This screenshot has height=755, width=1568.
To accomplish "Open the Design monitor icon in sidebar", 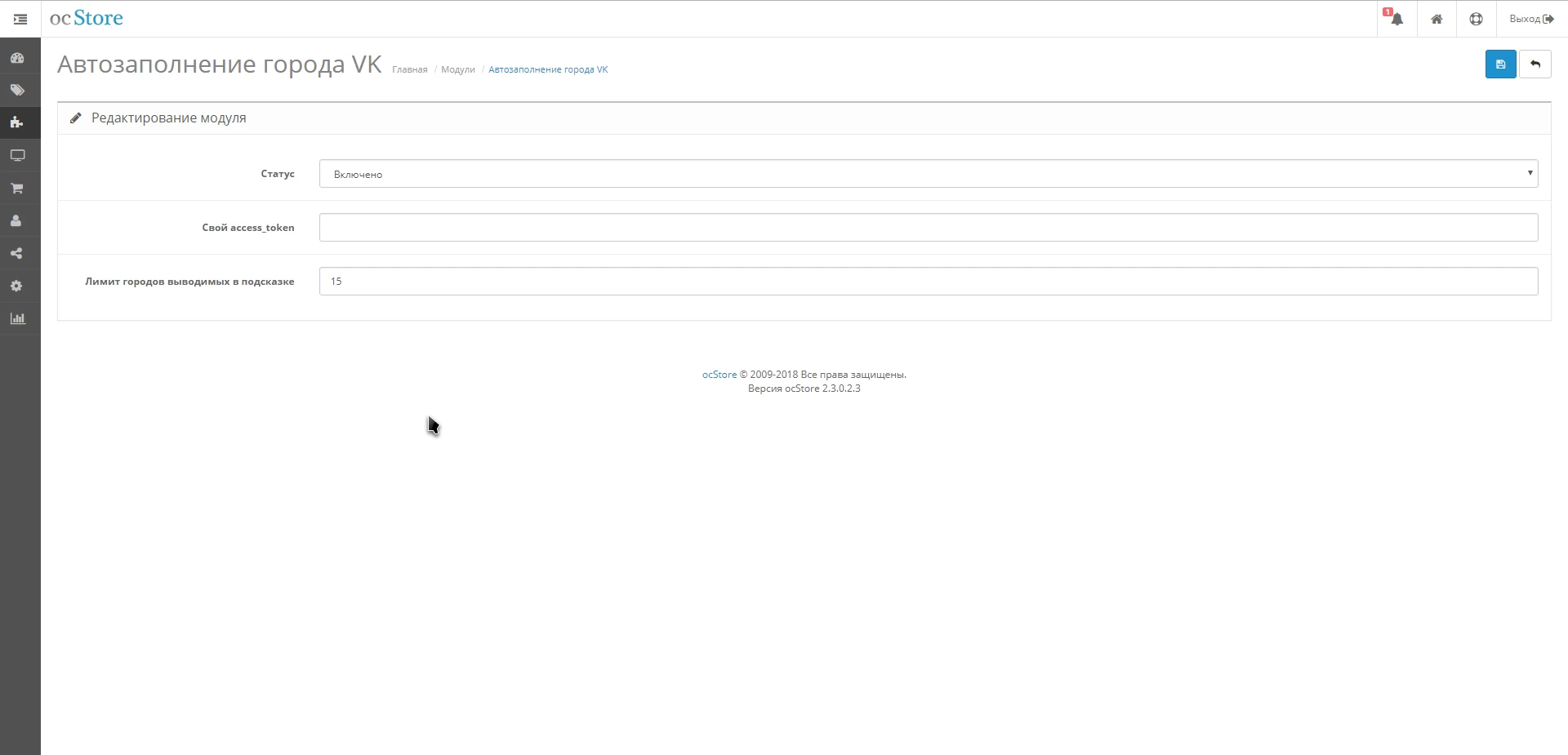I will click(17, 156).
